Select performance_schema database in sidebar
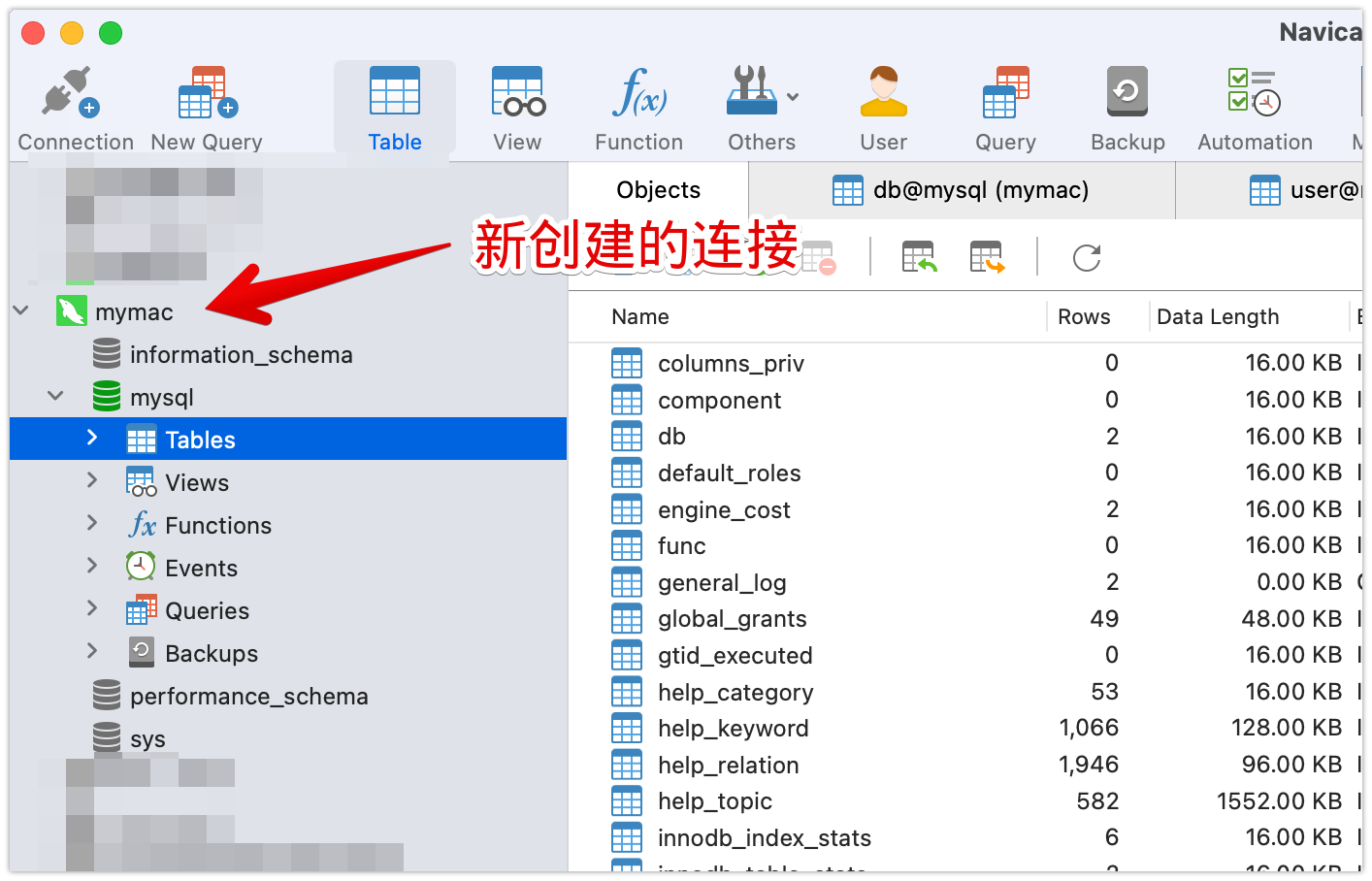 click(x=248, y=697)
